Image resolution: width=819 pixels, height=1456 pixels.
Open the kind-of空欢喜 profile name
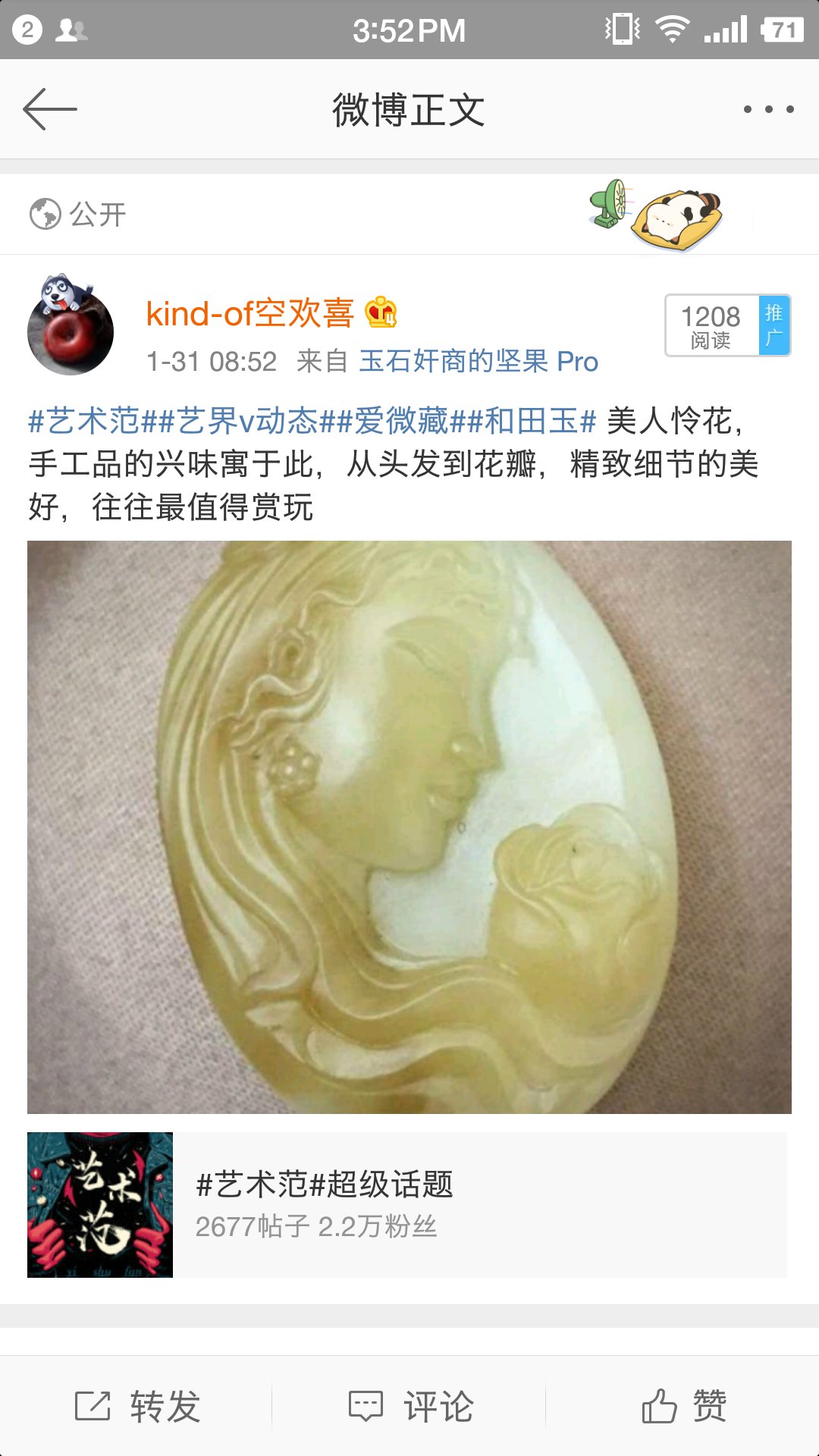(250, 313)
